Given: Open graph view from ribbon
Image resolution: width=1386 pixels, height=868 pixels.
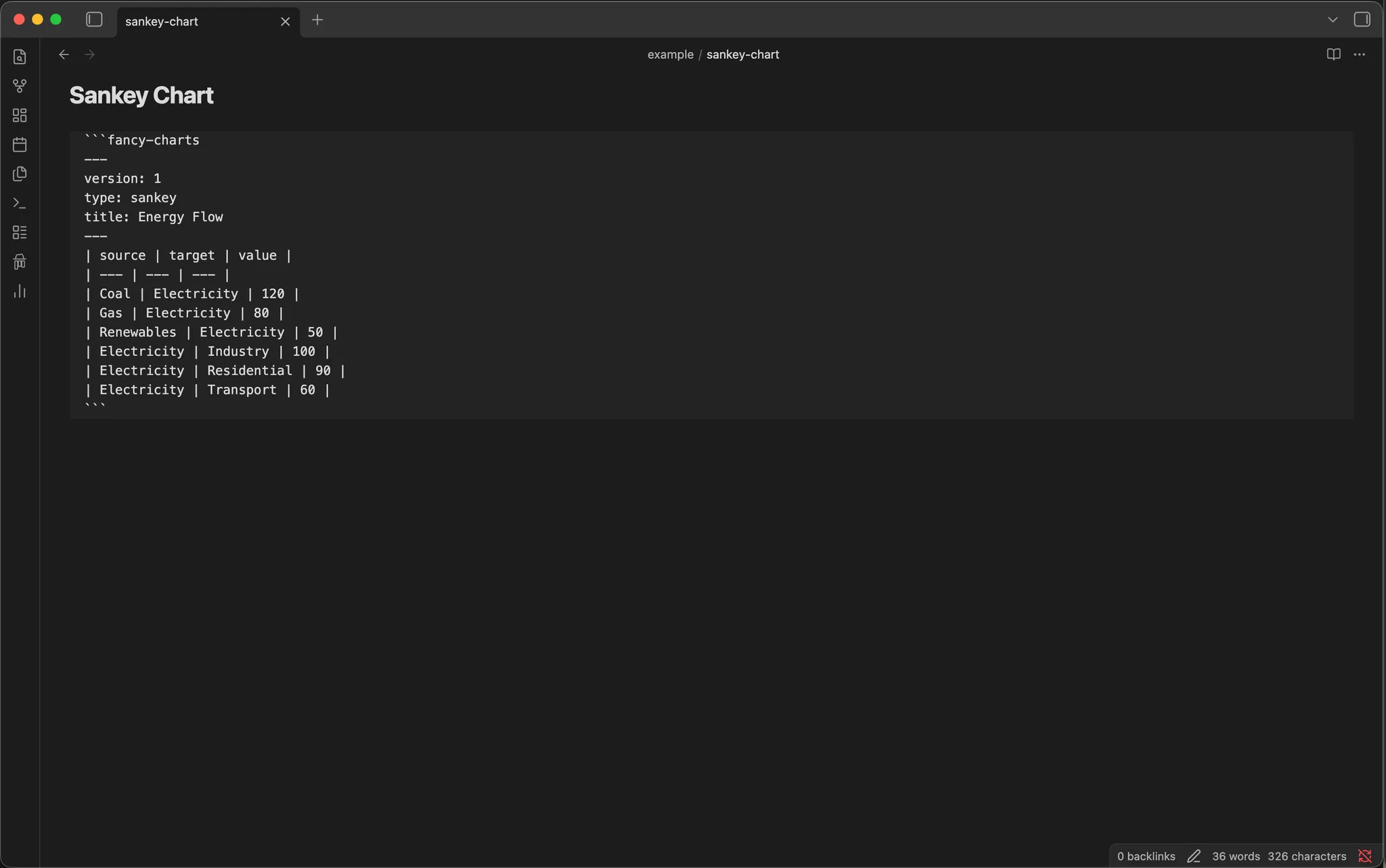Looking at the screenshot, I should tap(20, 86).
